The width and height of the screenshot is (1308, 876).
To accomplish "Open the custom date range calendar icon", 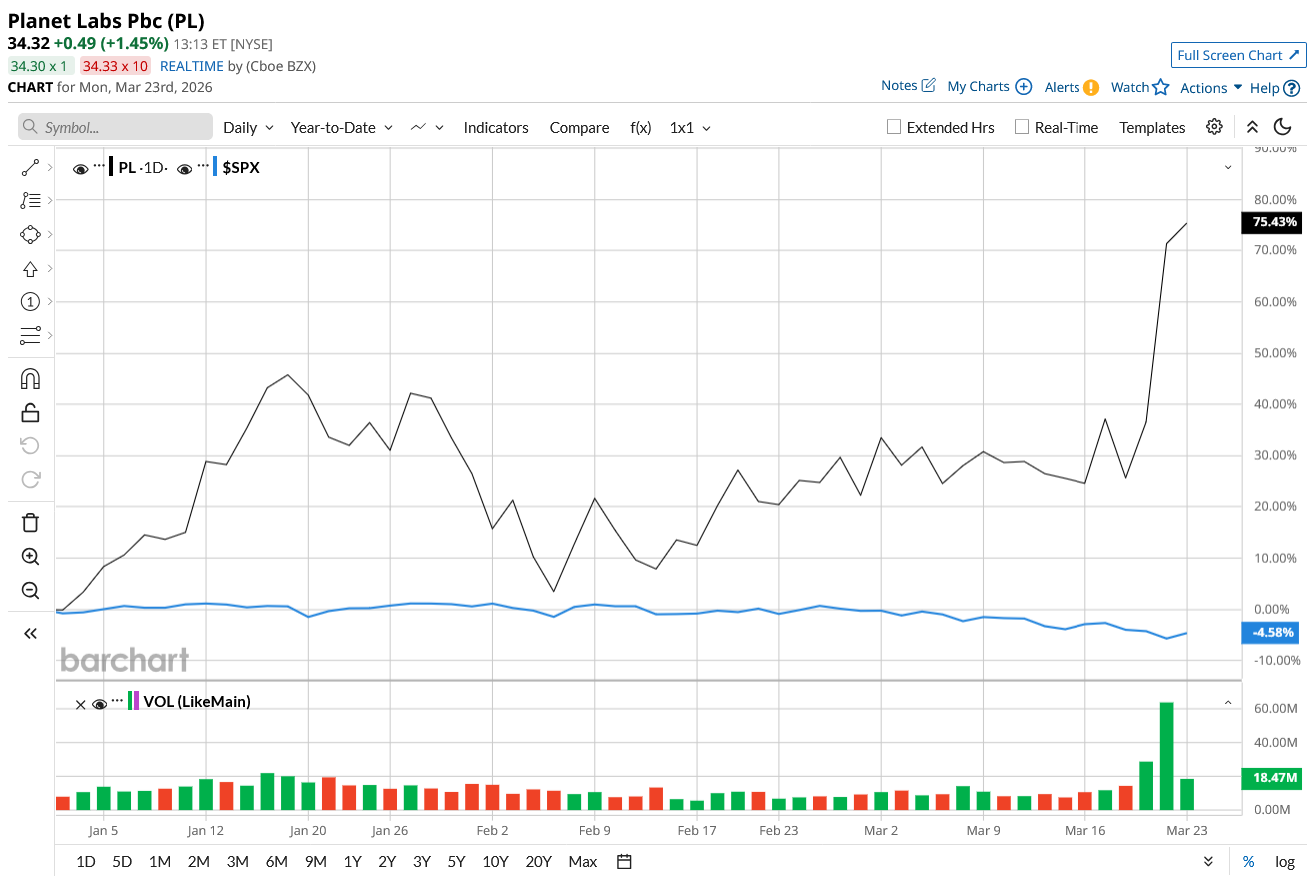I will [x=625, y=861].
